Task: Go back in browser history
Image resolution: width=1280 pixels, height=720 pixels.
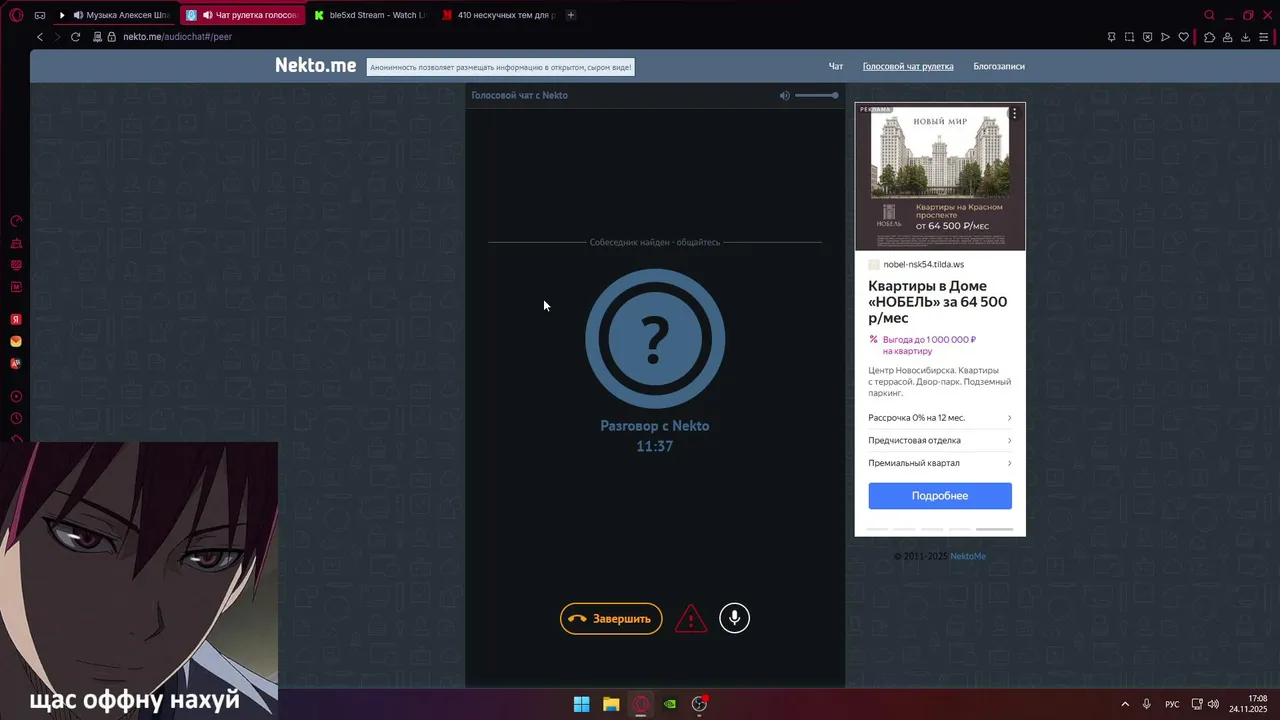Action: click(x=40, y=37)
